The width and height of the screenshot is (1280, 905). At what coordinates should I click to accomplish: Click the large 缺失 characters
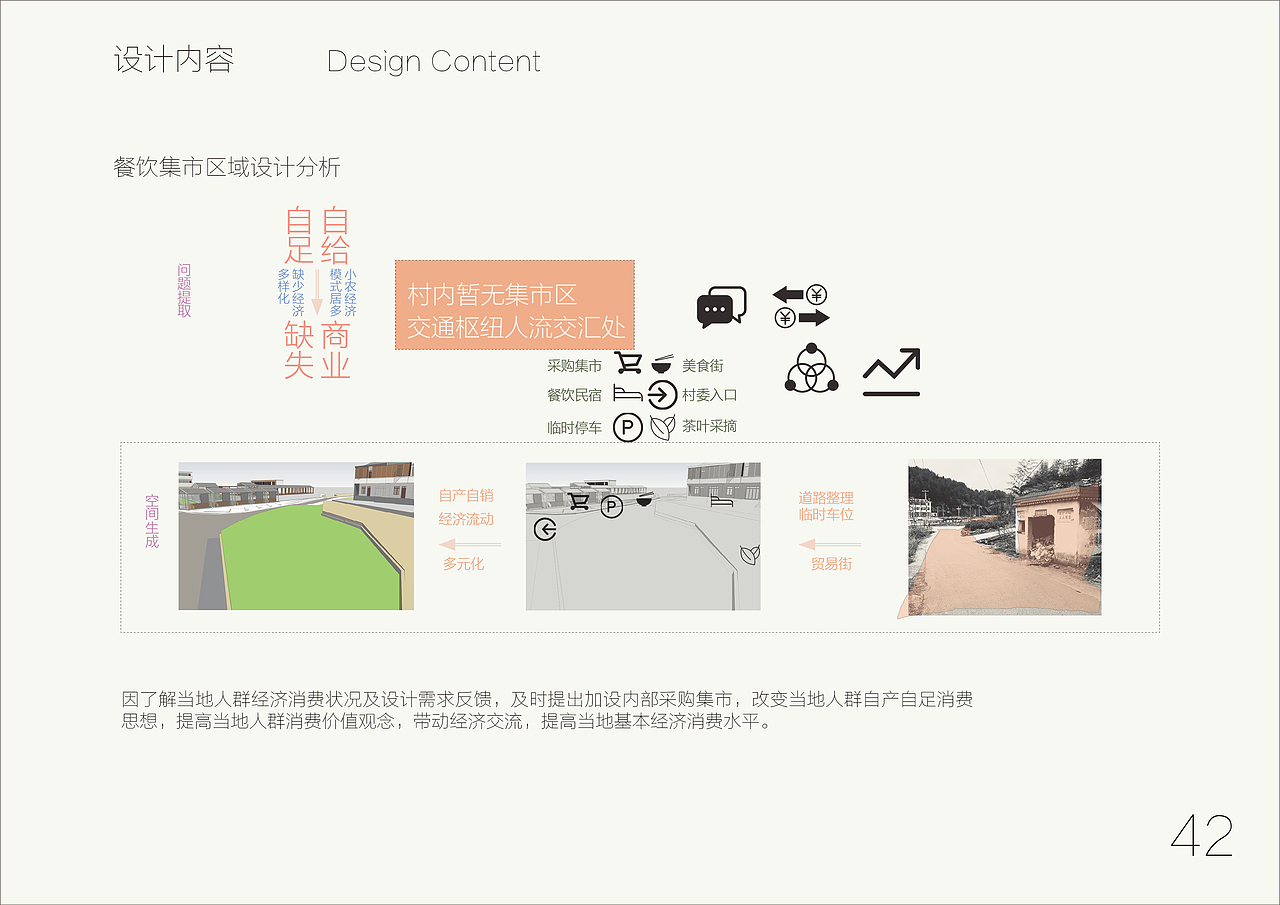[x=299, y=350]
